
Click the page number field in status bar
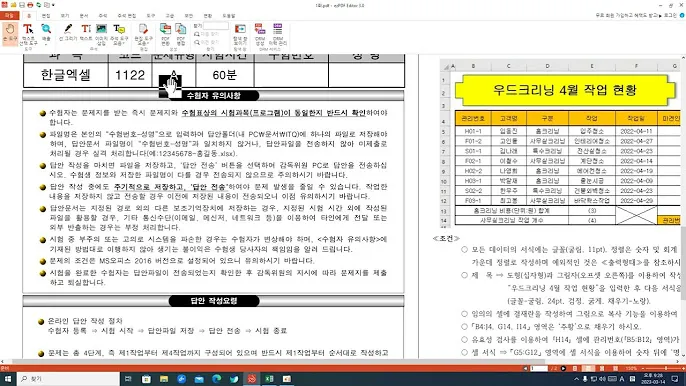pos(539,368)
